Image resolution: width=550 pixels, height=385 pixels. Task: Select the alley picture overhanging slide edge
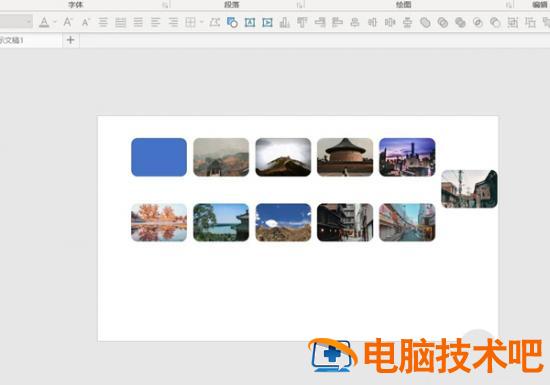469,189
